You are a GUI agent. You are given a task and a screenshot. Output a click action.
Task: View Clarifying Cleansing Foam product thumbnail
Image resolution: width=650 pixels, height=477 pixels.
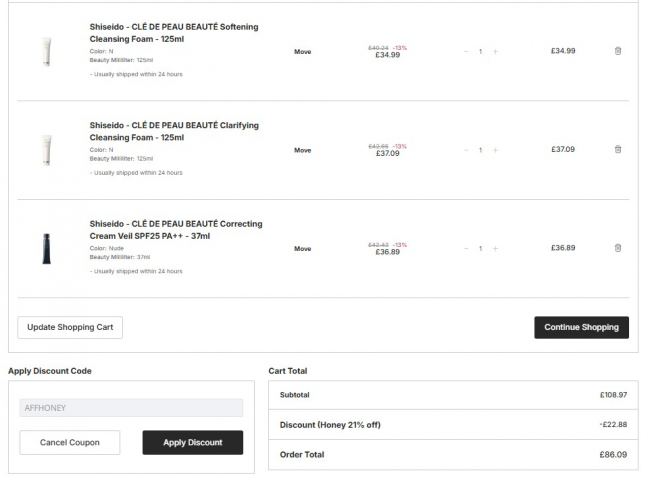tap(46, 150)
